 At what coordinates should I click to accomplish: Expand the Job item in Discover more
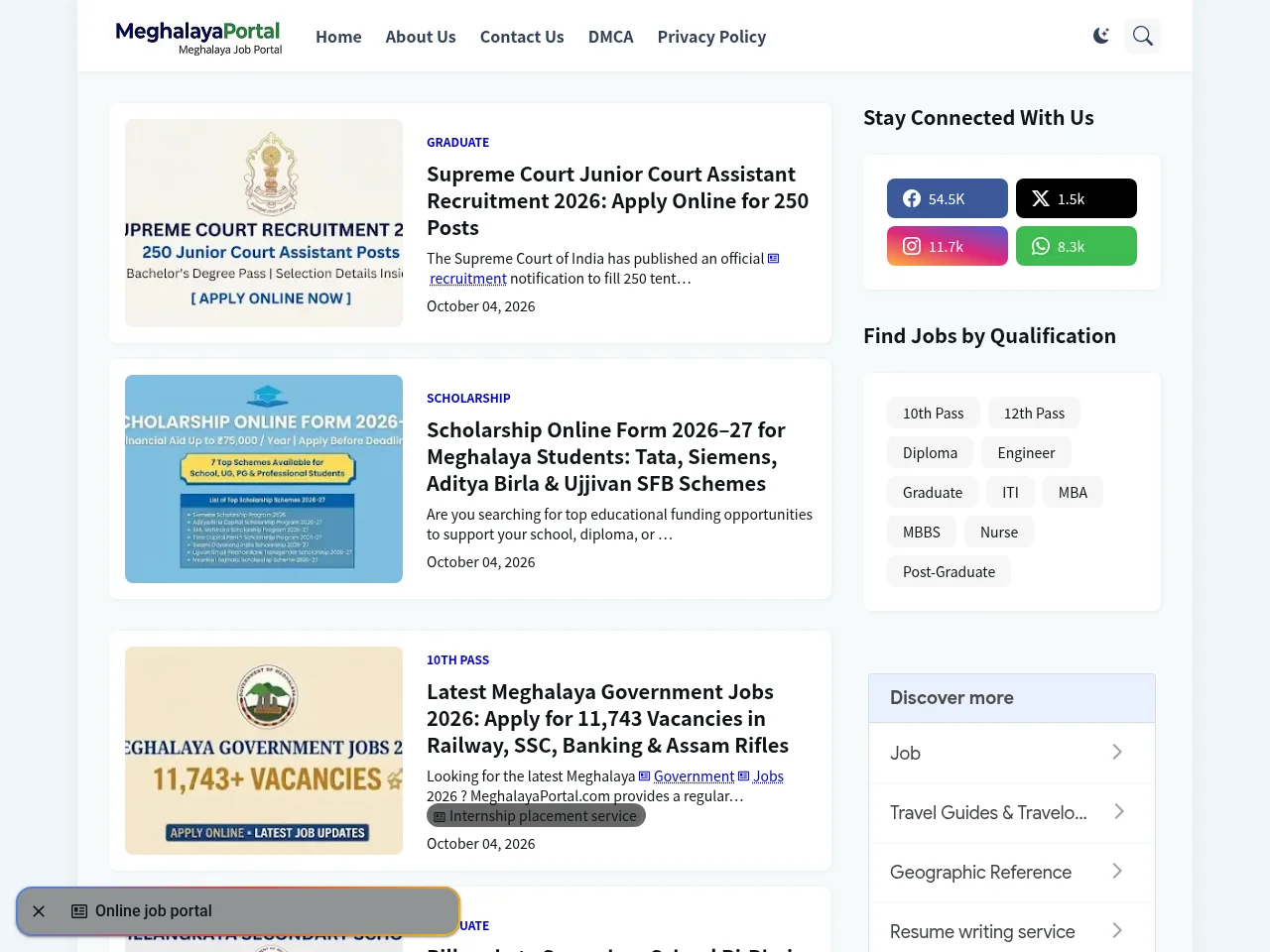click(x=1012, y=753)
